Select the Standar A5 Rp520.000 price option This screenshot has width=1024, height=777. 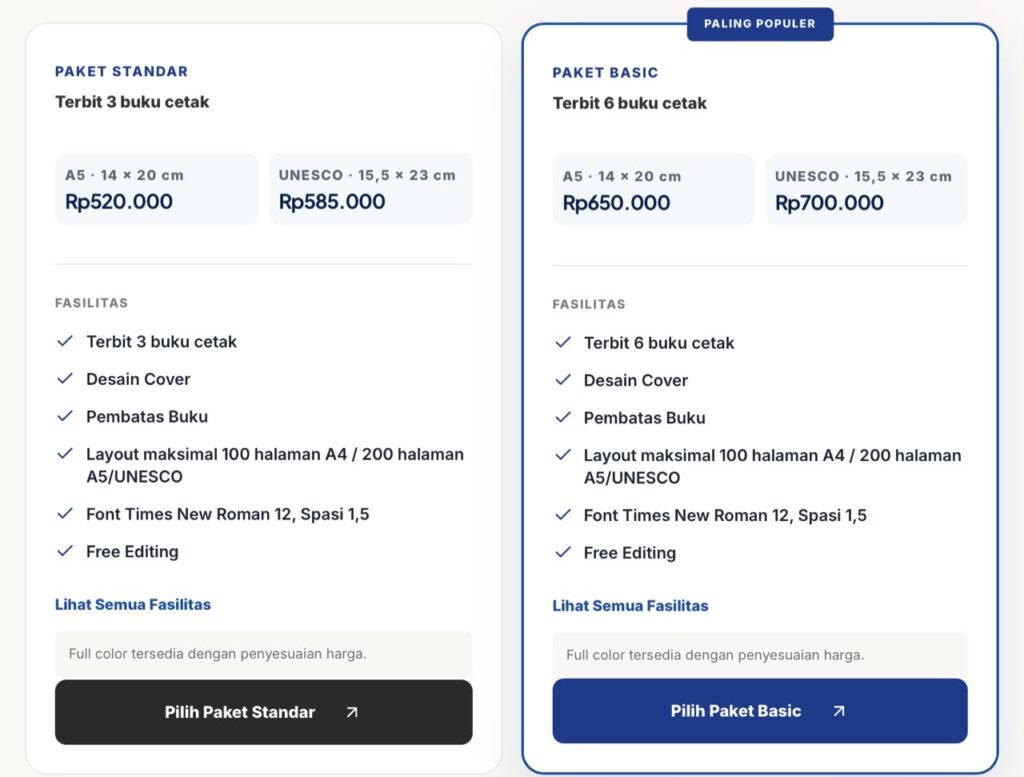(x=157, y=189)
